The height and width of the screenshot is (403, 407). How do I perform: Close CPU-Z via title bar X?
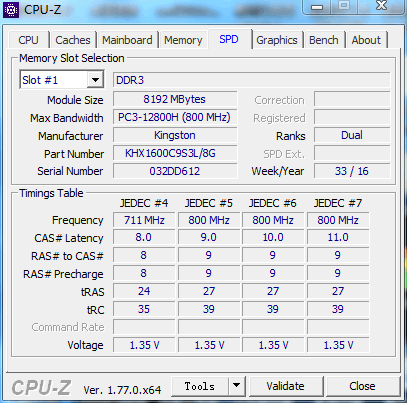tap(382, 6)
